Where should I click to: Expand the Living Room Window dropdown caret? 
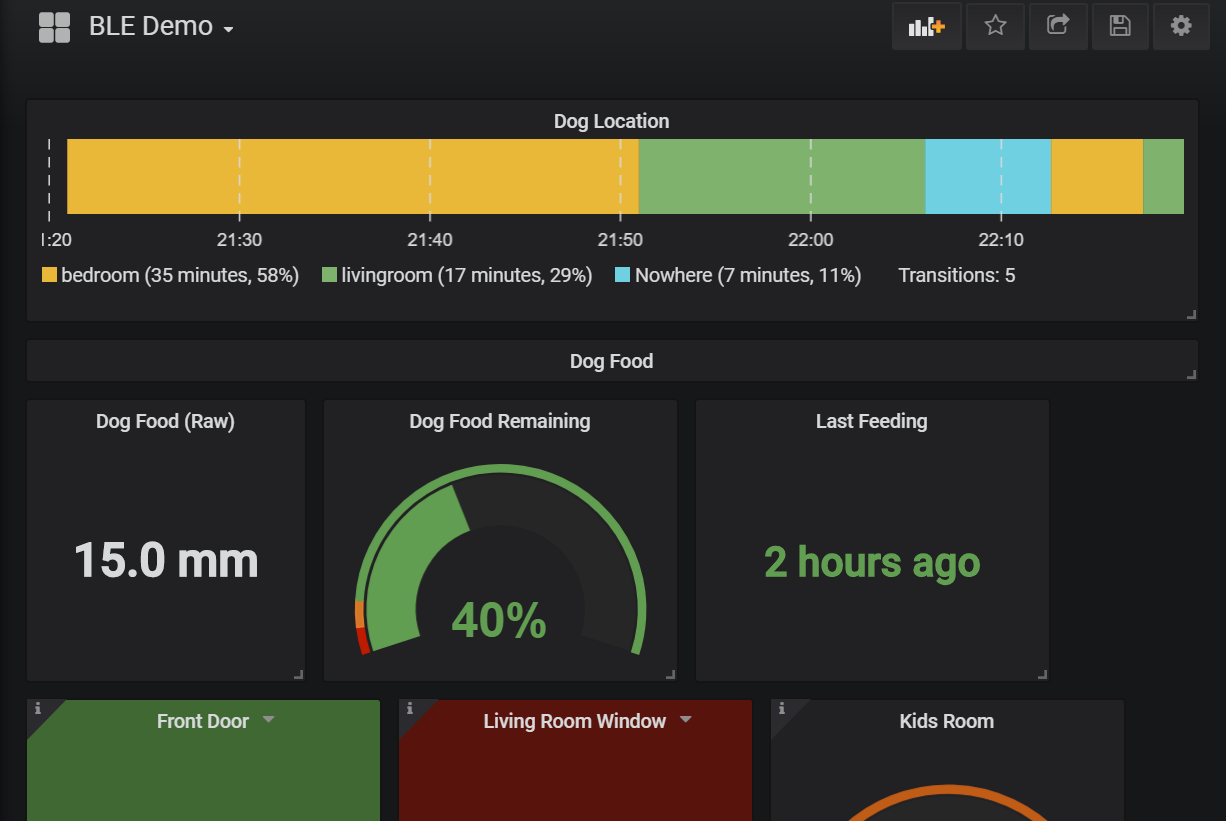(x=686, y=720)
